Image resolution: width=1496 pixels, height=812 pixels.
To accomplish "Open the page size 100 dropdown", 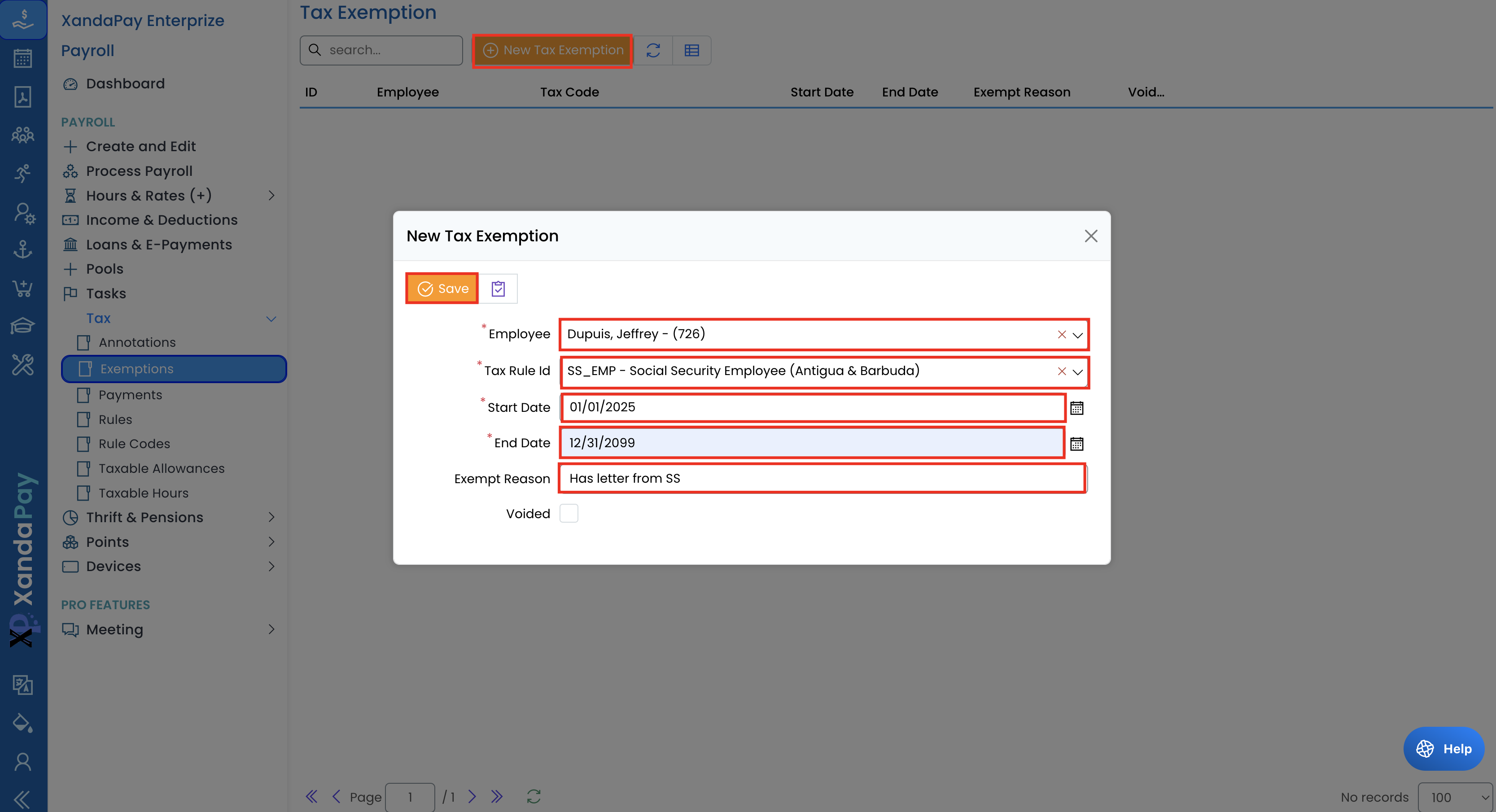I will pos(1454,797).
